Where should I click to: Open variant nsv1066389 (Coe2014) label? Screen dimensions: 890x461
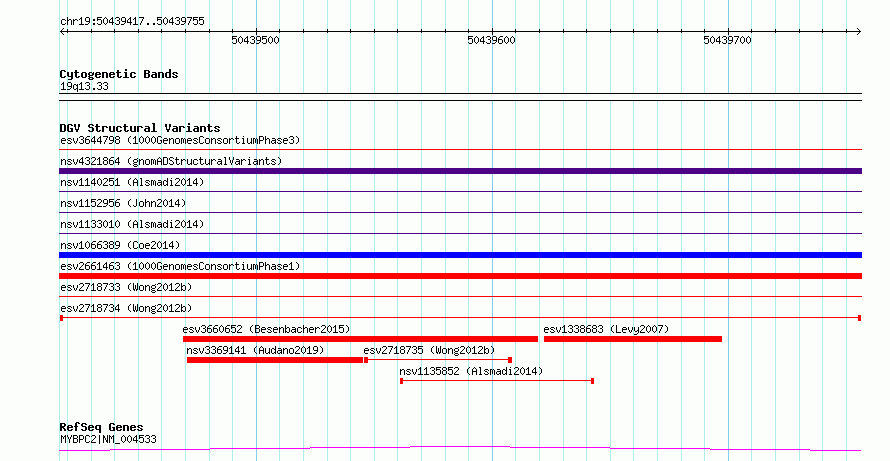[120, 245]
